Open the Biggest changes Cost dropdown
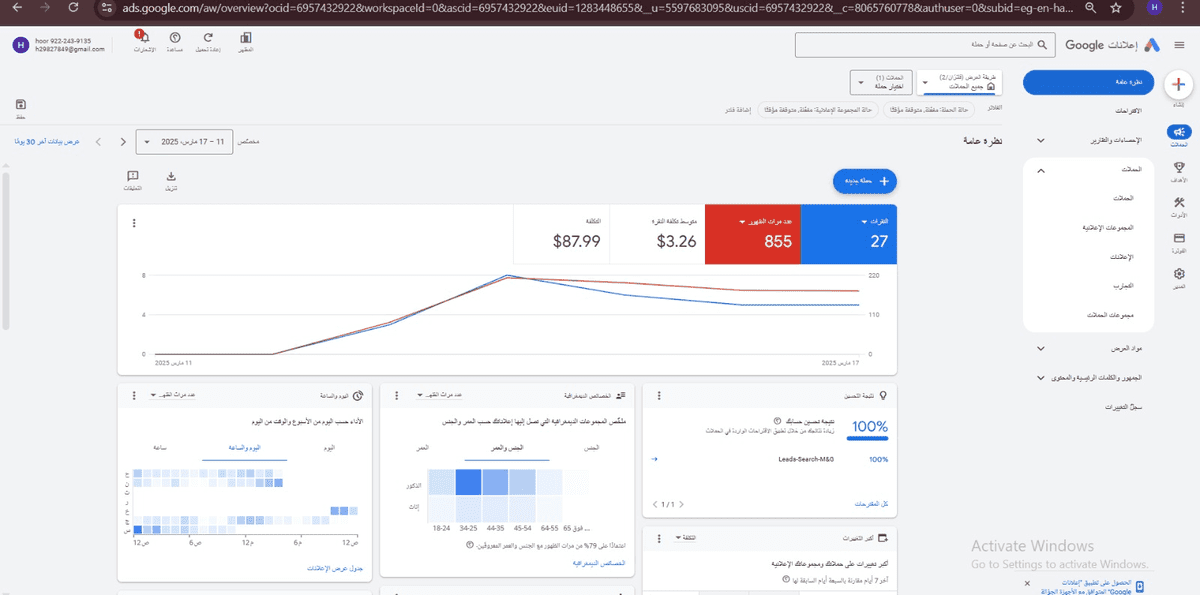The image size is (1200, 595). coord(684,538)
